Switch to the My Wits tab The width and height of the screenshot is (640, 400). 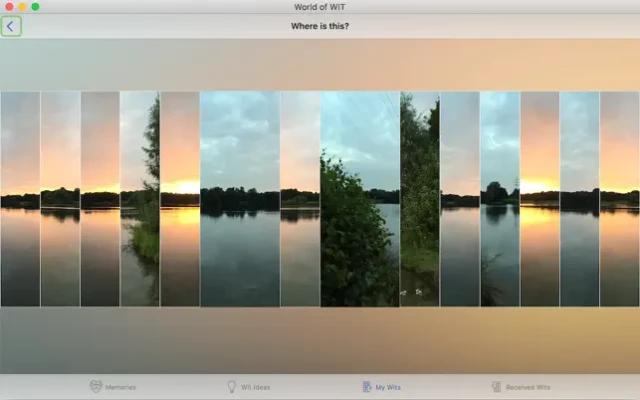pyautogui.click(x=368, y=387)
